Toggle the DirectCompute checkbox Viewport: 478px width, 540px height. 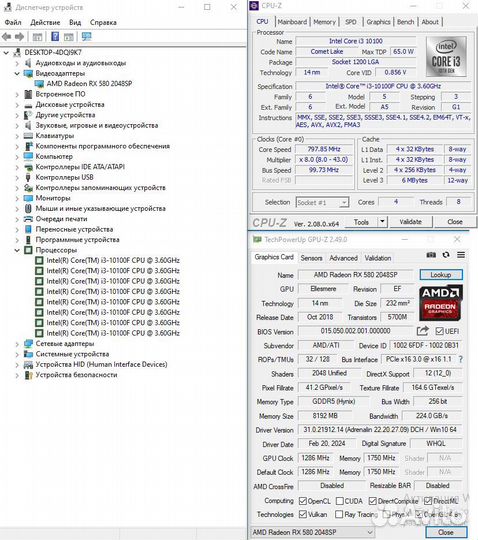[x=373, y=501]
